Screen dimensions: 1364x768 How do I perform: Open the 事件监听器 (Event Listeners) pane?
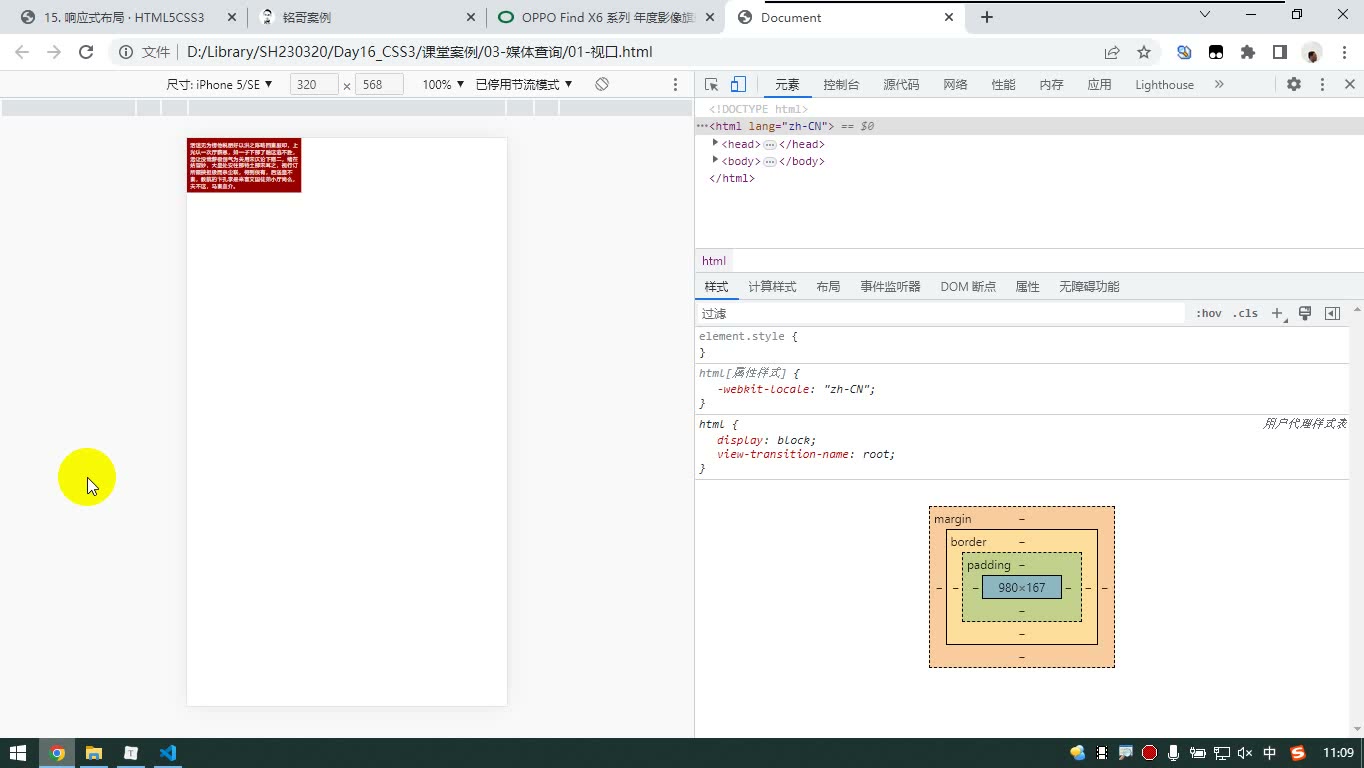[x=890, y=287]
